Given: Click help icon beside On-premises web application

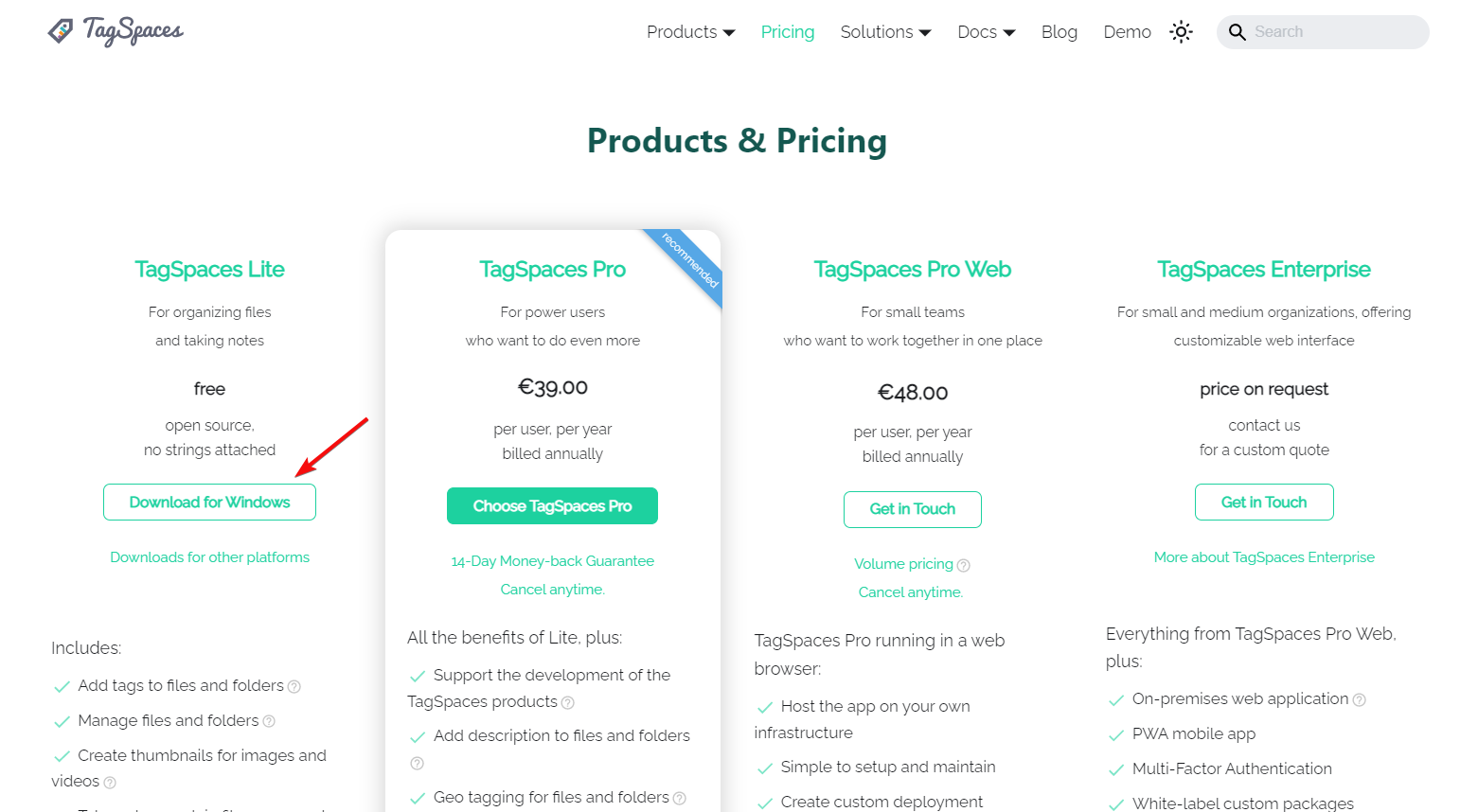Looking at the screenshot, I should click(x=1360, y=700).
